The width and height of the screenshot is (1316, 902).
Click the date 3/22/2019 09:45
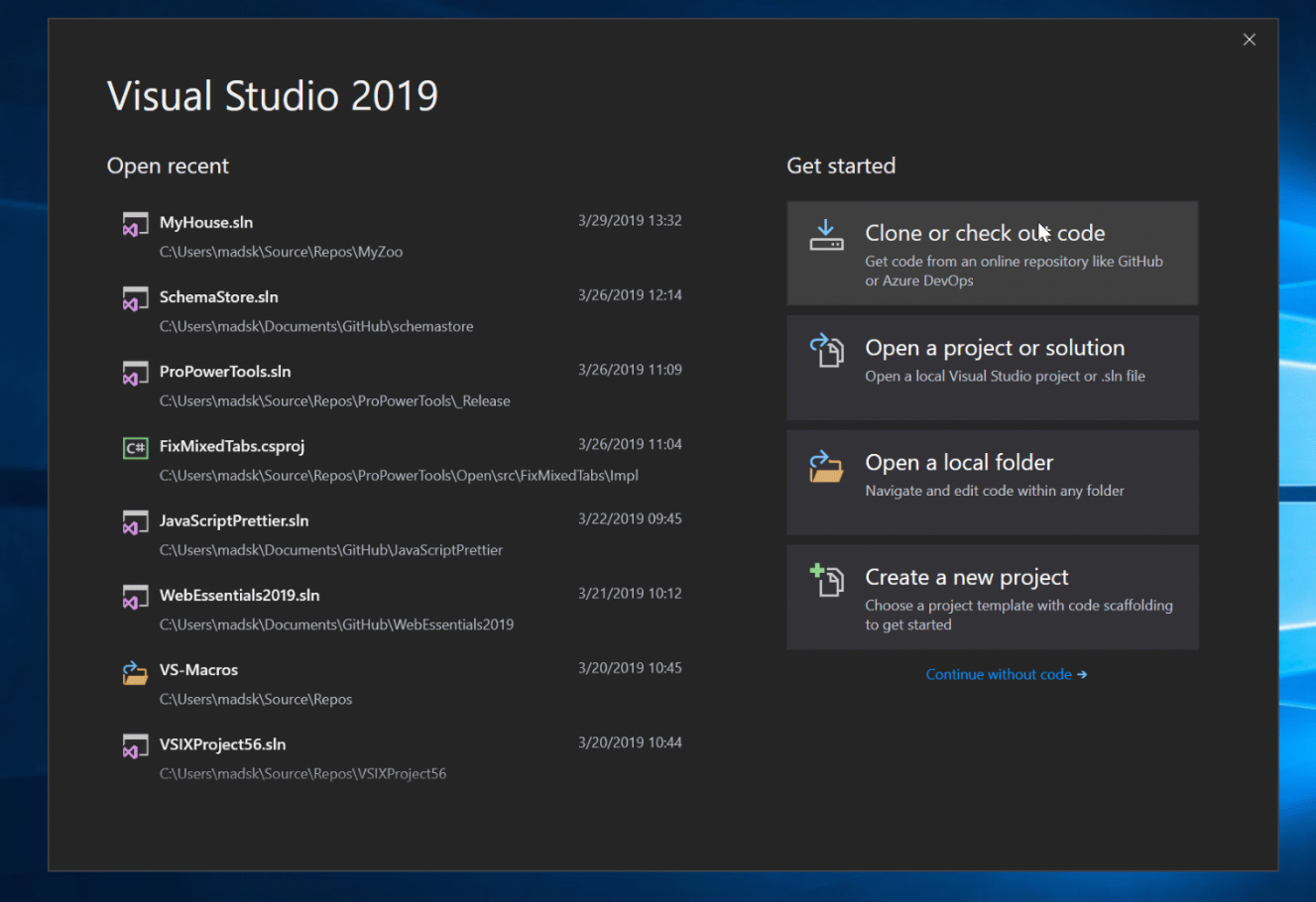coord(630,518)
